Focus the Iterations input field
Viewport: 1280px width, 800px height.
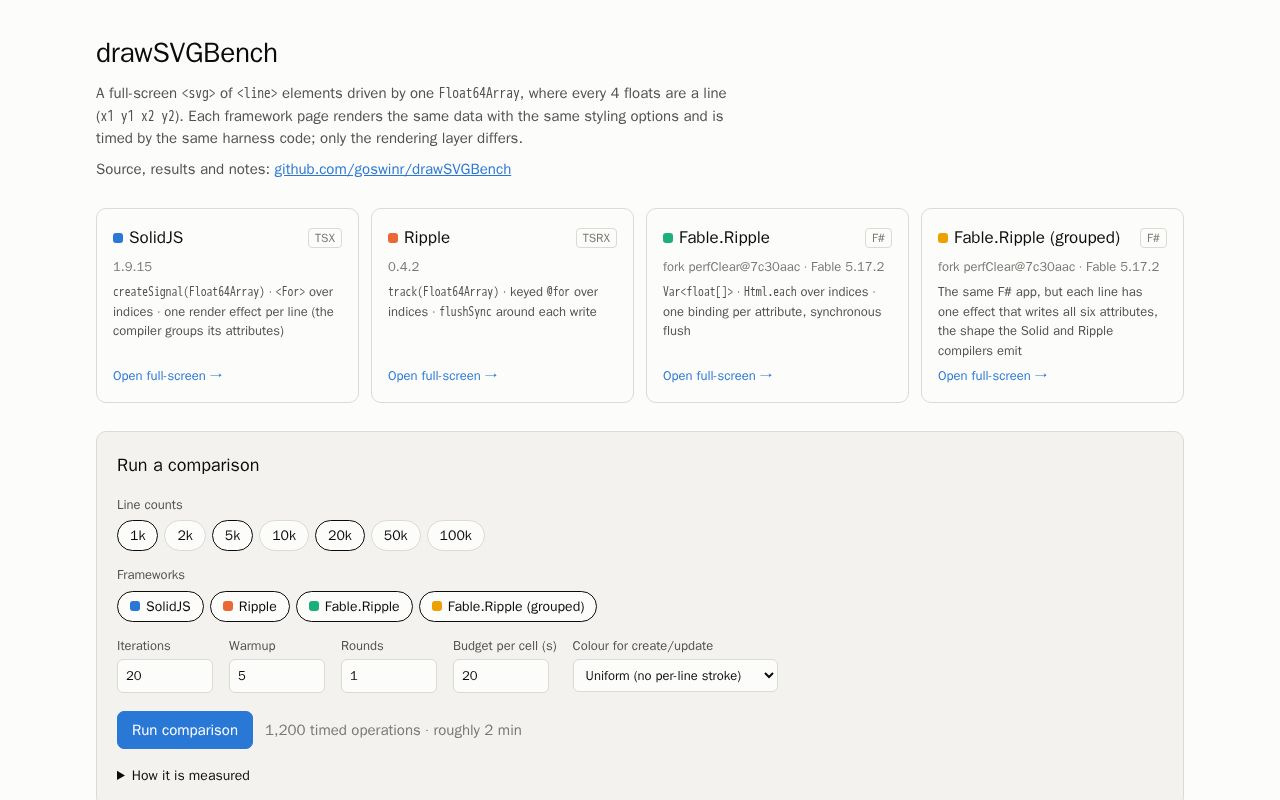(165, 676)
